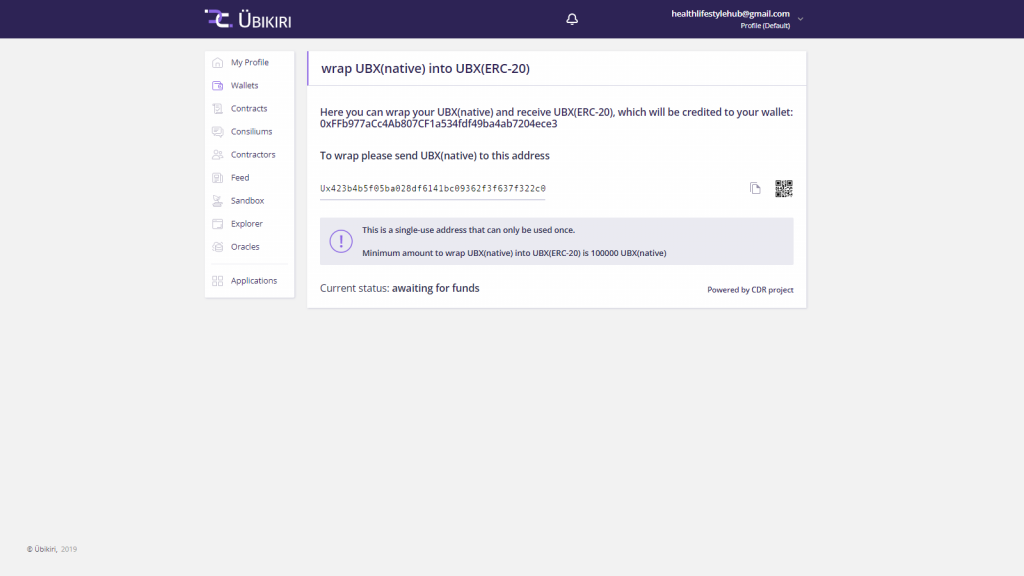1024x576 pixels.
Task: Click the wrap address input field
Action: [432, 189]
